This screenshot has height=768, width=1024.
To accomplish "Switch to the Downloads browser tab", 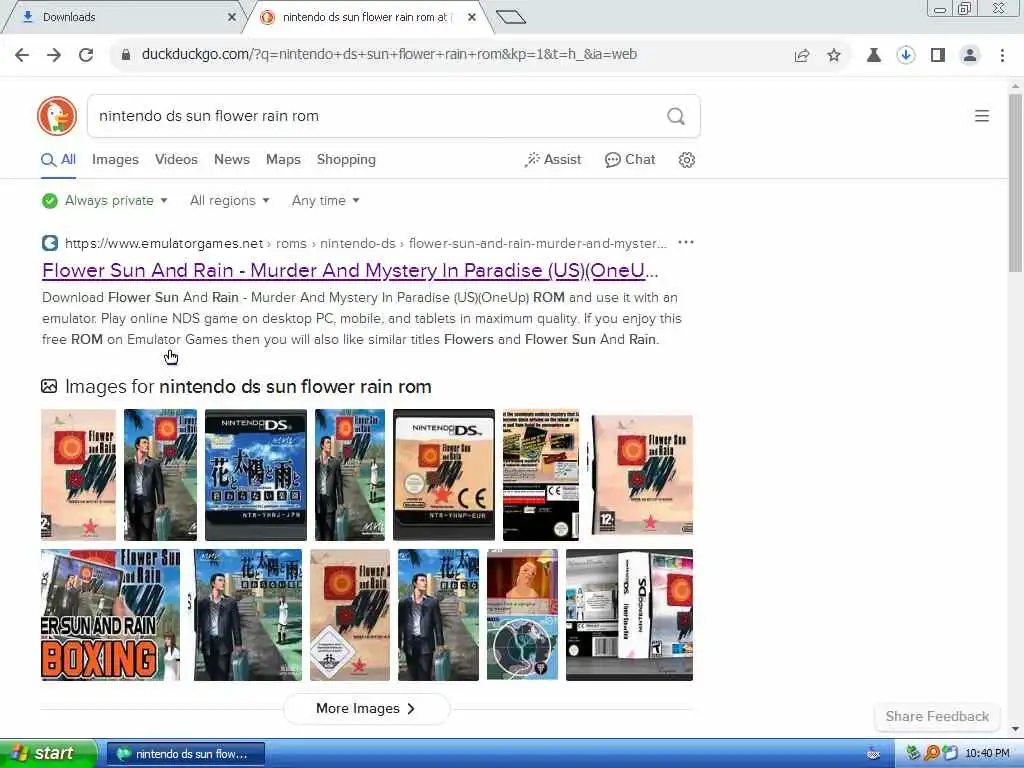I will pyautogui.click(x=124, y=17).
